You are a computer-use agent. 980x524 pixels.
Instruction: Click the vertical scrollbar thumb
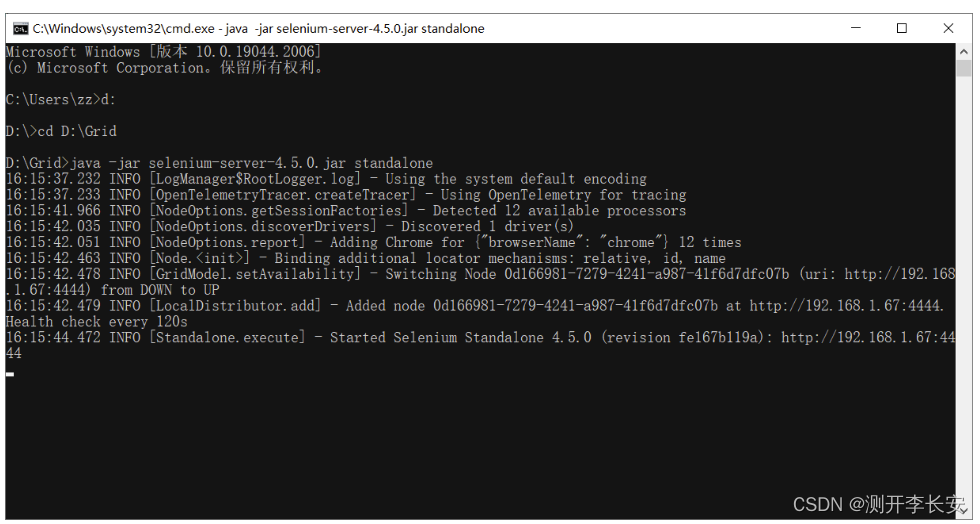(x=963, y=68)
